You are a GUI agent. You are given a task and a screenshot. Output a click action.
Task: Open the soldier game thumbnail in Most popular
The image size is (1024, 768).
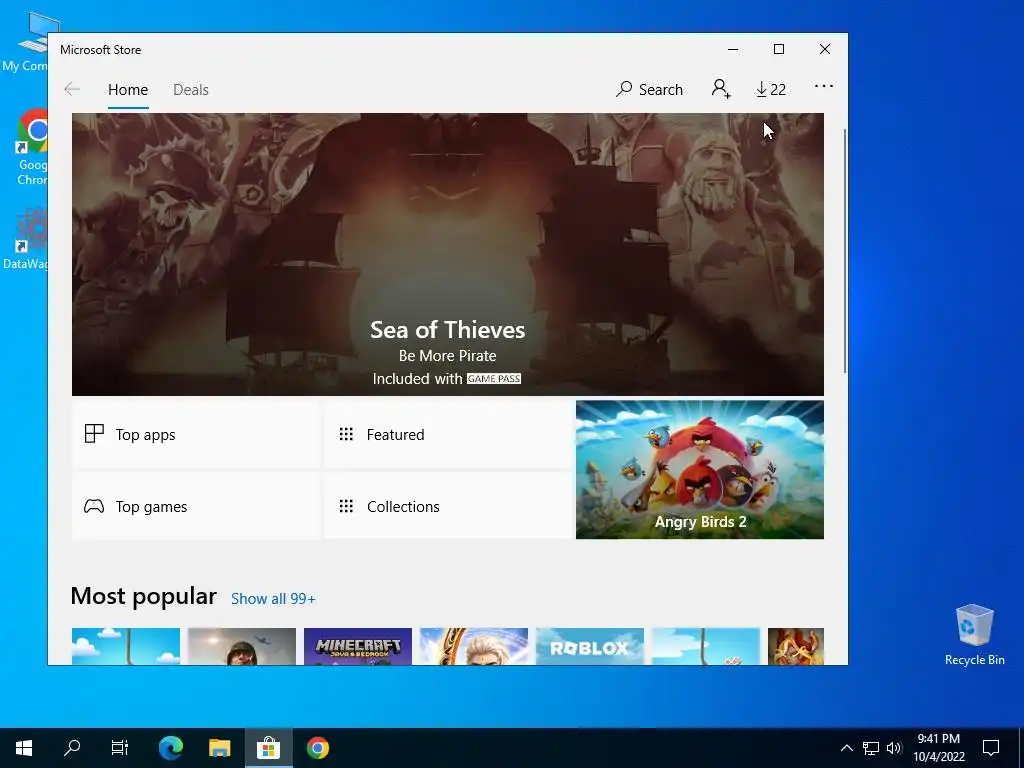pyautogui.click(x=242, y=647)
